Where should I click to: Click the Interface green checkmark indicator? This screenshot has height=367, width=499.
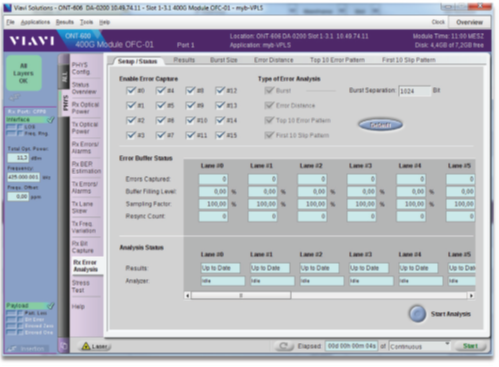coord(51,119)
